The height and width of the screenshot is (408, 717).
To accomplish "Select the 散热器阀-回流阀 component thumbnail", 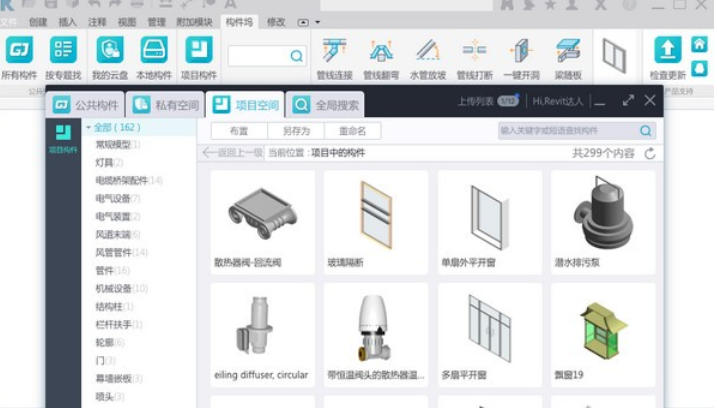I will click(262, 222).
